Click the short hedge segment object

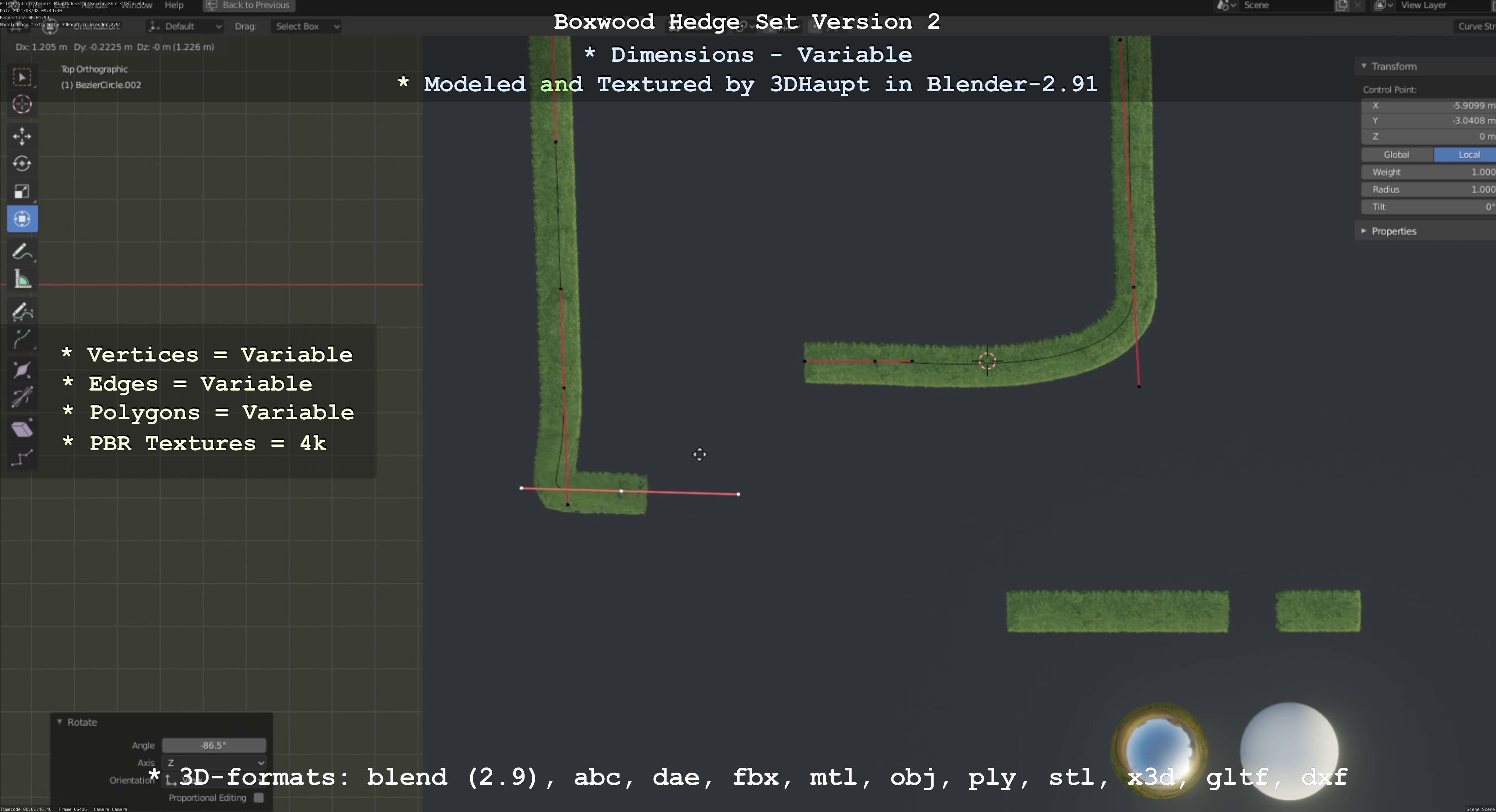1318,611
